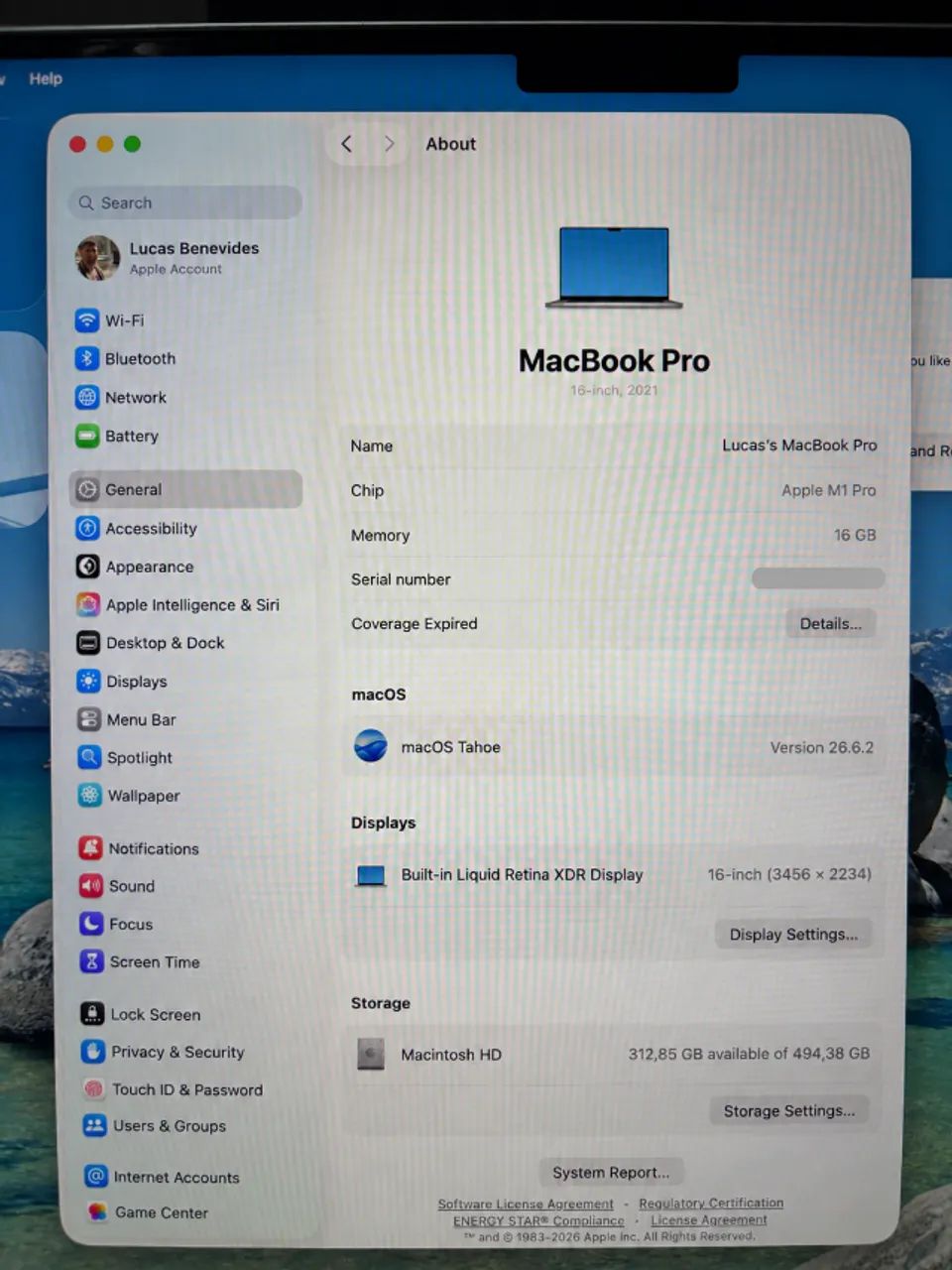
Task: Open Touch ID fingerprint icon
Action: 94,1088
